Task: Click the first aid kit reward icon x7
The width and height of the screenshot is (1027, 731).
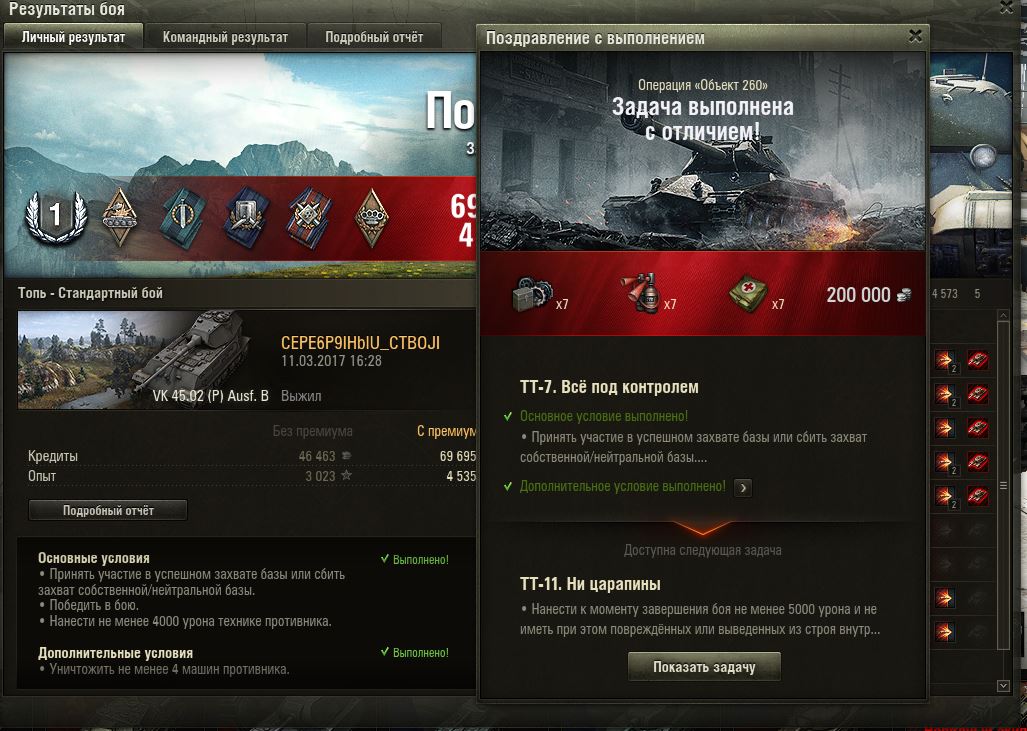Action: pos(749,294)
